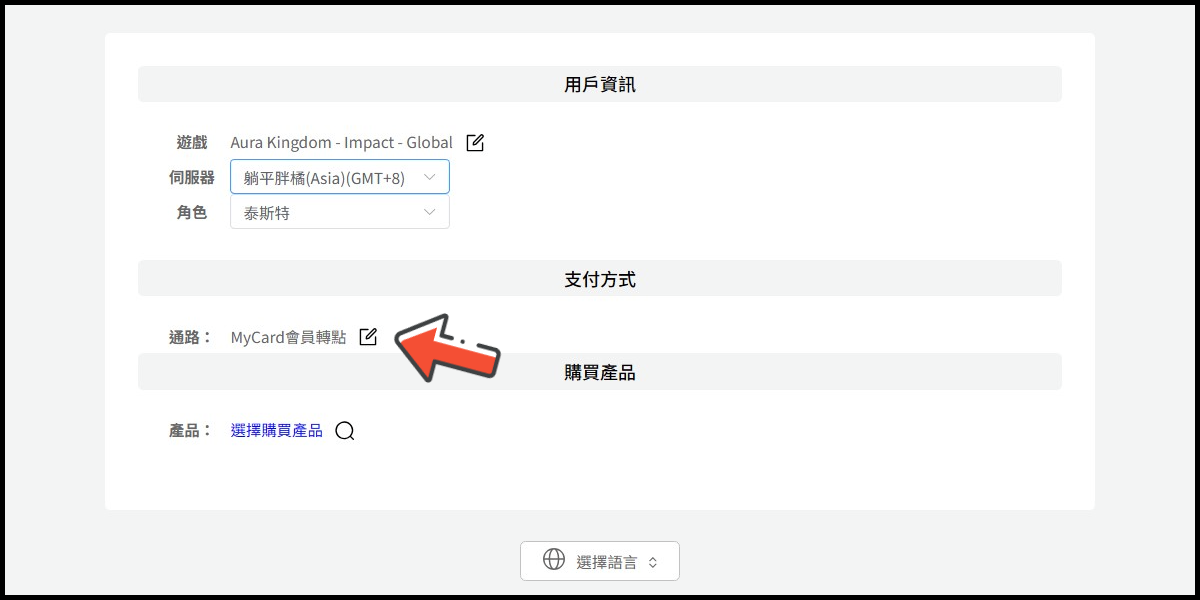The height and width of the screenshot is (600, 1200).
Task: Click the 通路： label
Action: [x=191, y=338]
